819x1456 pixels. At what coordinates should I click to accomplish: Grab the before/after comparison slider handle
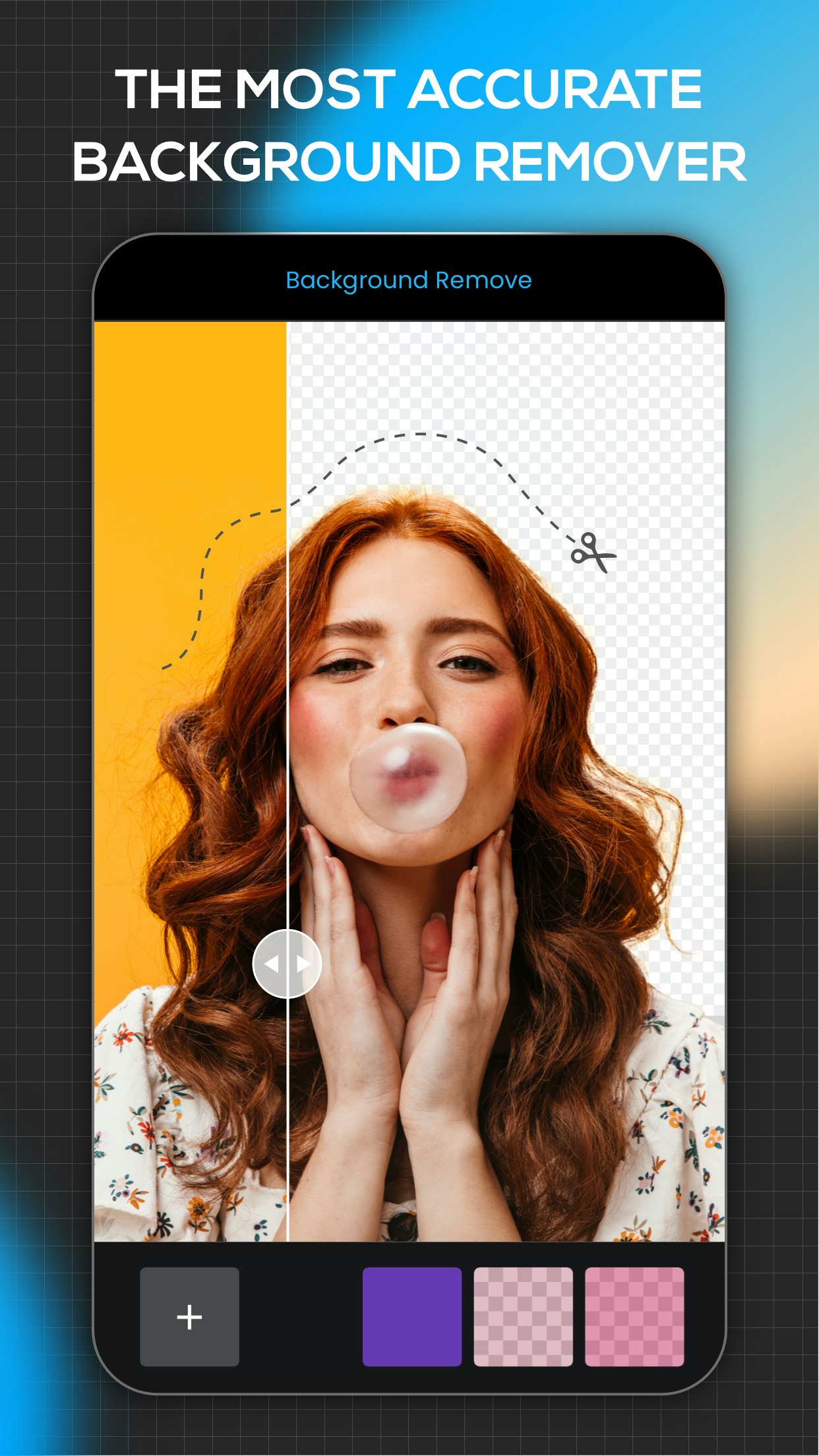coord(287,964)
